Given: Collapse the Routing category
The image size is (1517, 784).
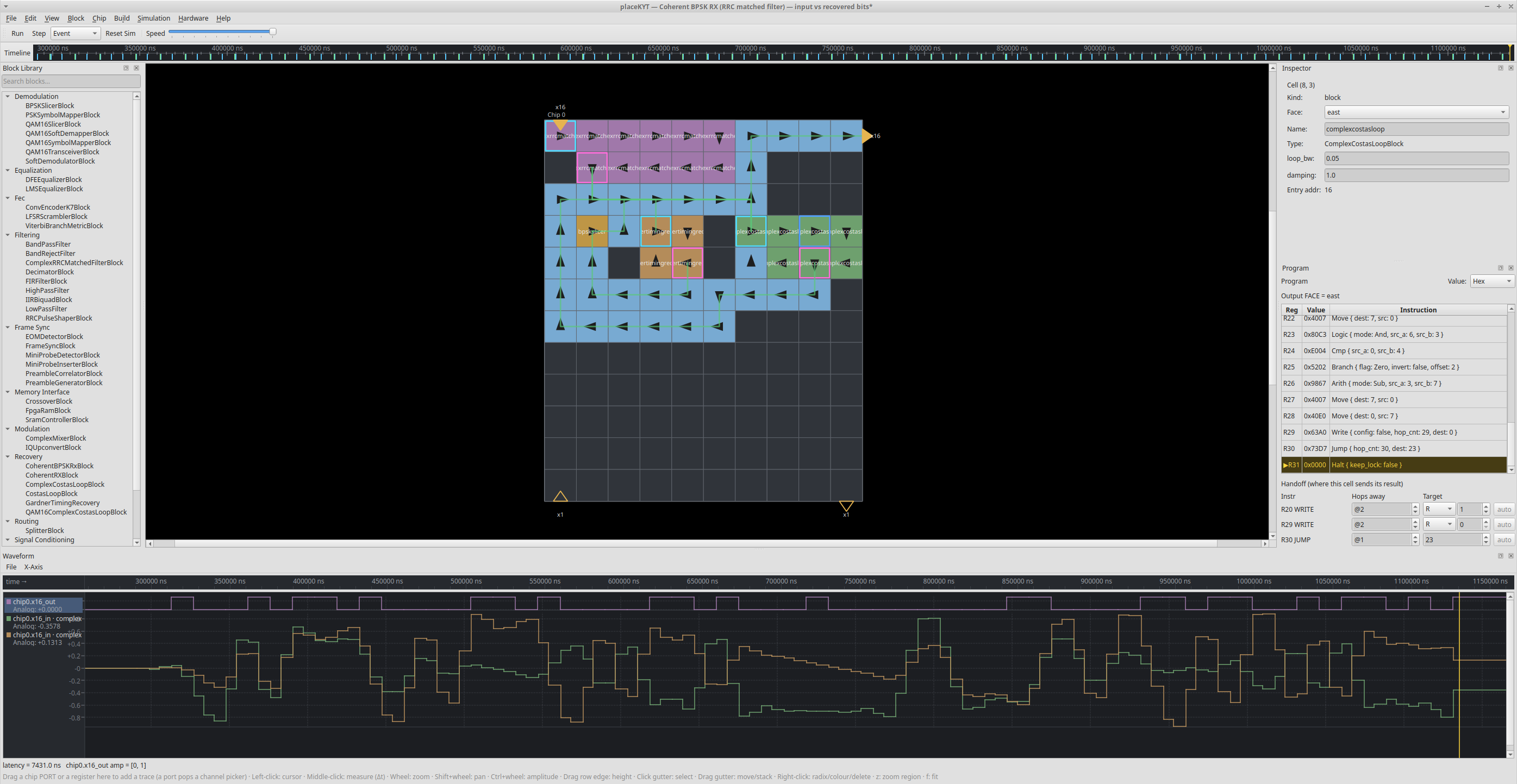Looking at the screenshot, I should [x=8, y=522].
